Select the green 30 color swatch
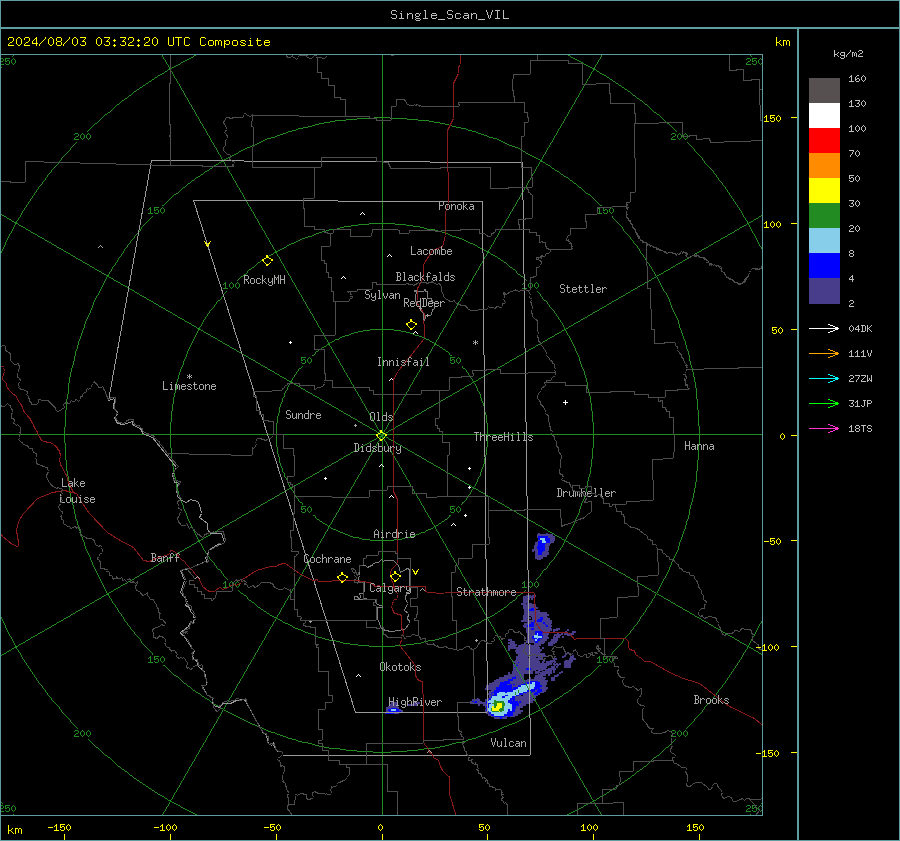Viewport: 900px width, 841px height. tap(824, 215)
